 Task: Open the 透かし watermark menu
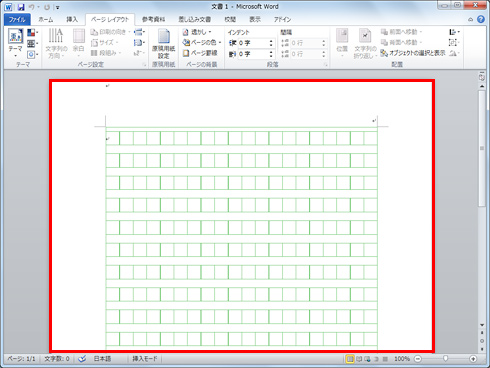197,32
